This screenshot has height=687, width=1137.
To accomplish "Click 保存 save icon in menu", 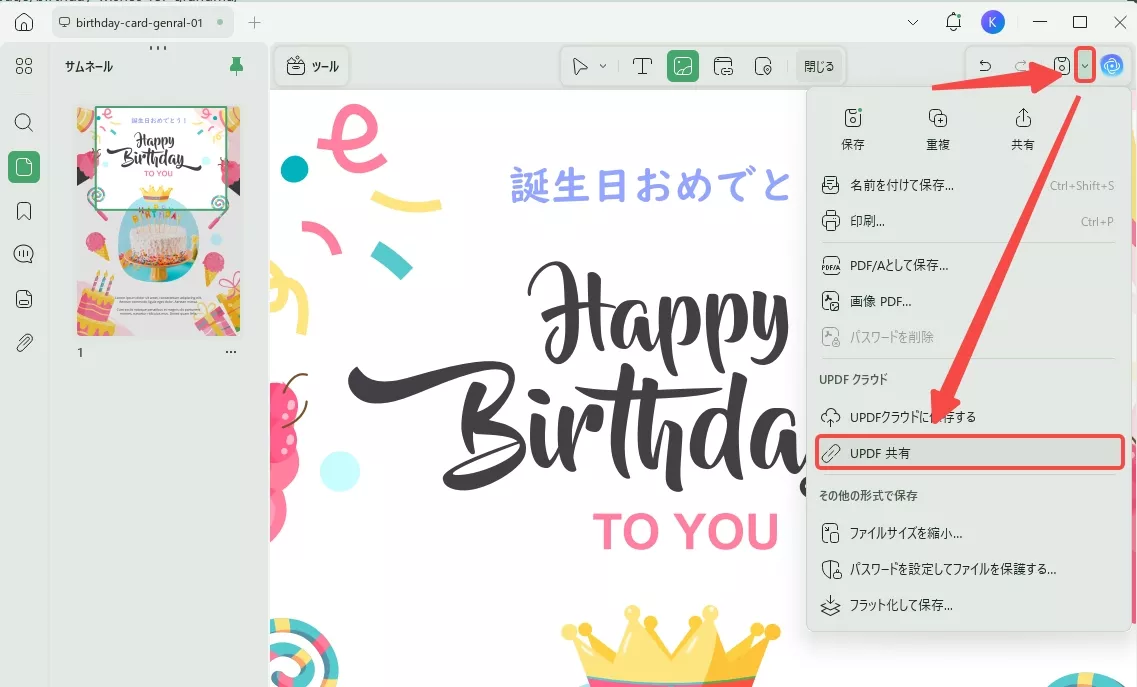I will (853, 128).
